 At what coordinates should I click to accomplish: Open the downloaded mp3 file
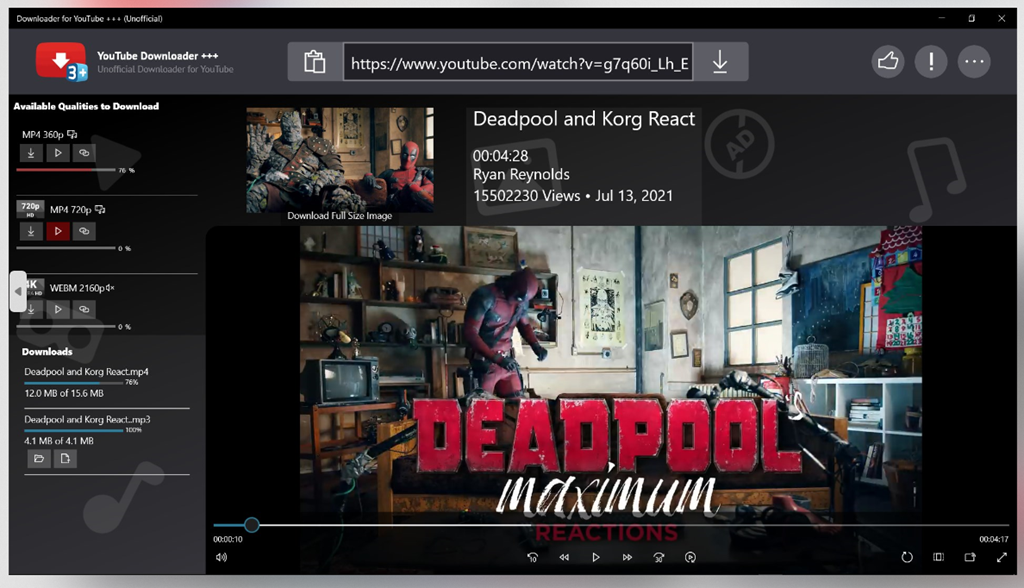coord(65,459)
